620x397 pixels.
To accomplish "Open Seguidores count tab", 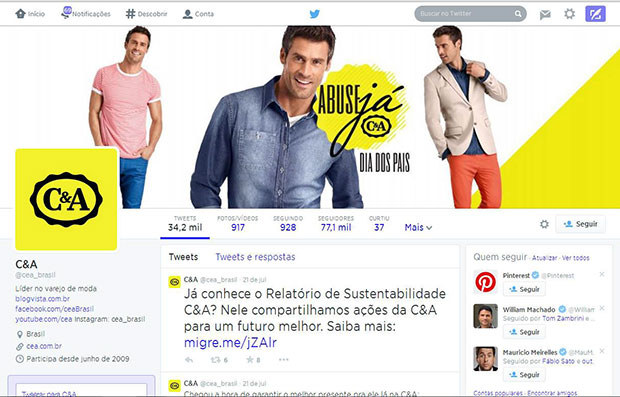I will coord(336,224).
